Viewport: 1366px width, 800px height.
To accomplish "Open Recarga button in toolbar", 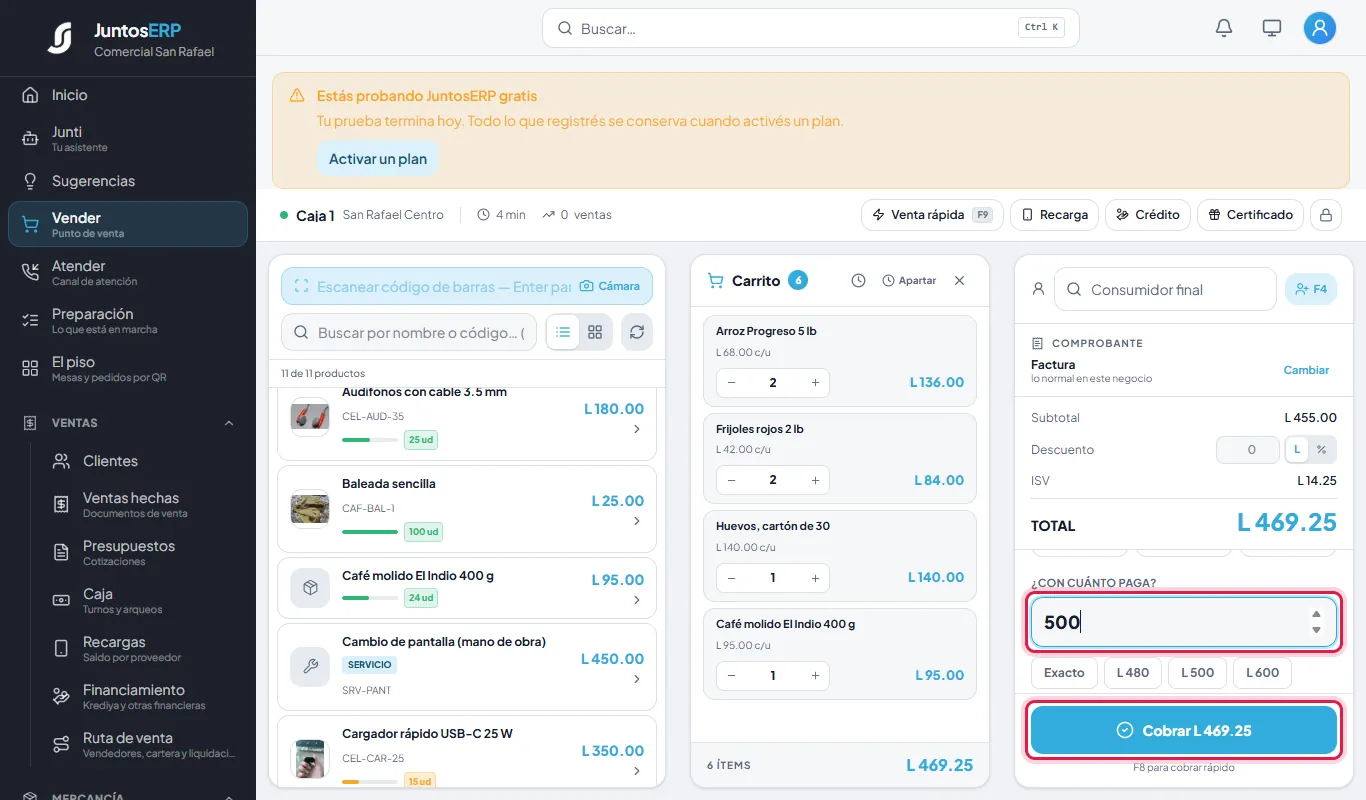I will tap(1054, 215).
